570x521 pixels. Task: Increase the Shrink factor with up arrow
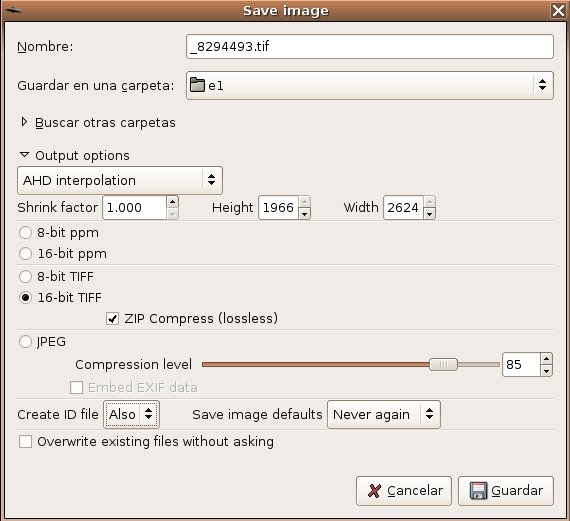pos(173,201)
